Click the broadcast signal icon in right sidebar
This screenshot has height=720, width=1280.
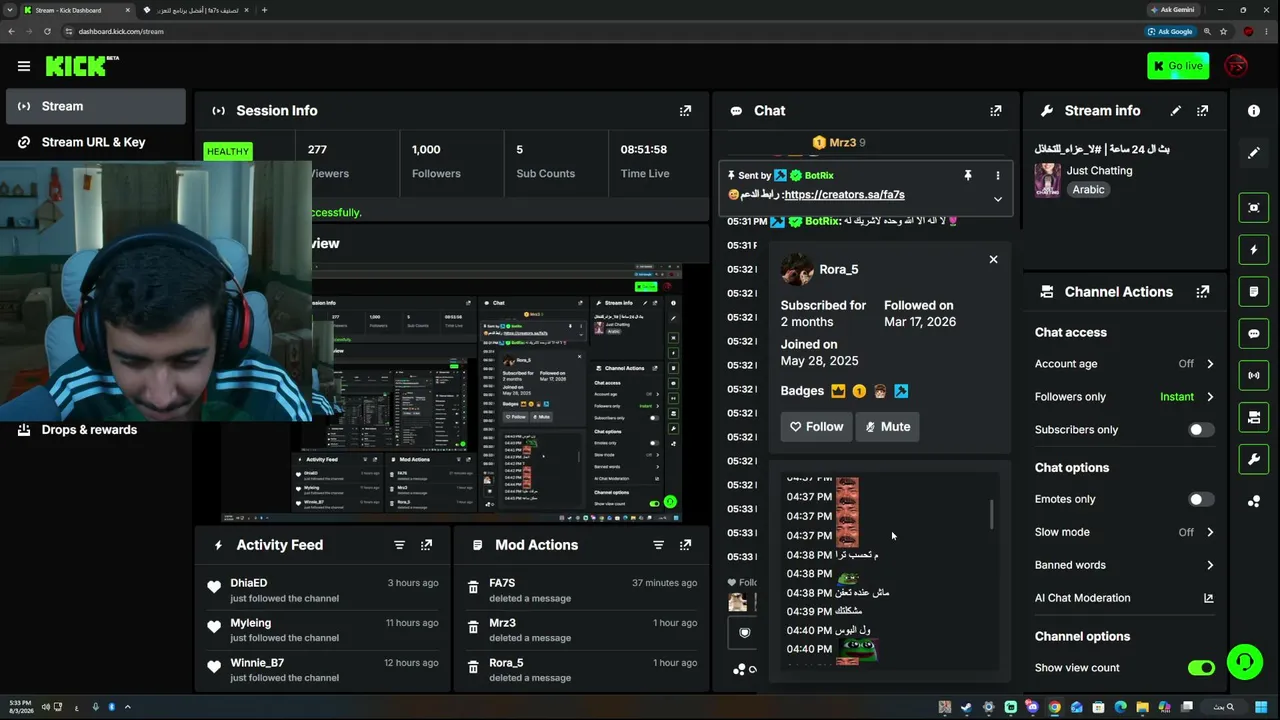click(x=1254, y=376)
